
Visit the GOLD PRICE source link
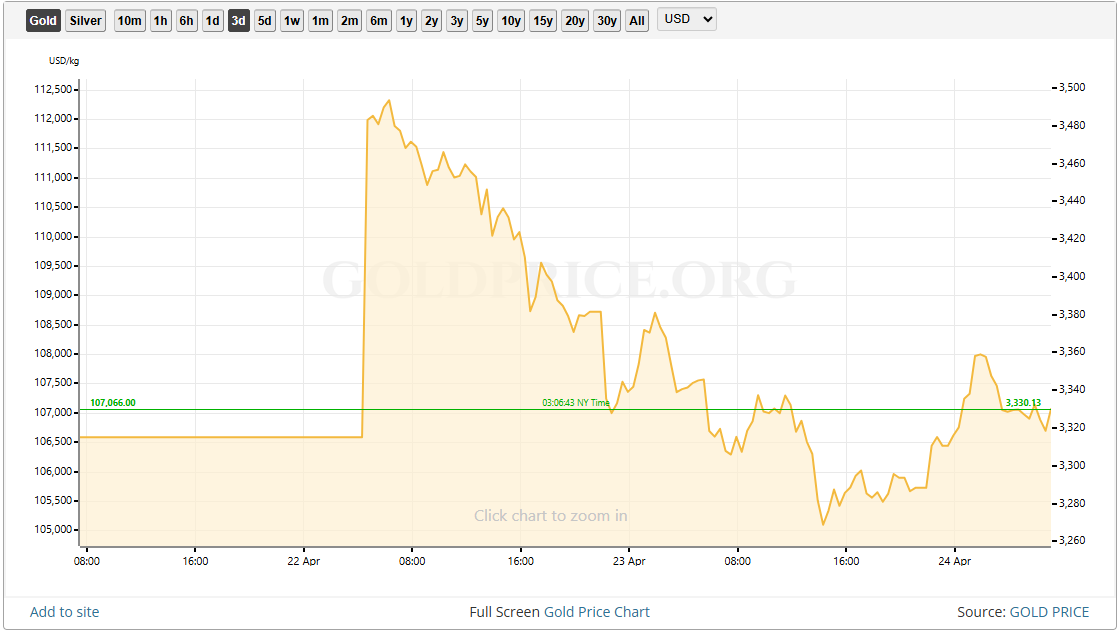[x=1049, y=611]
